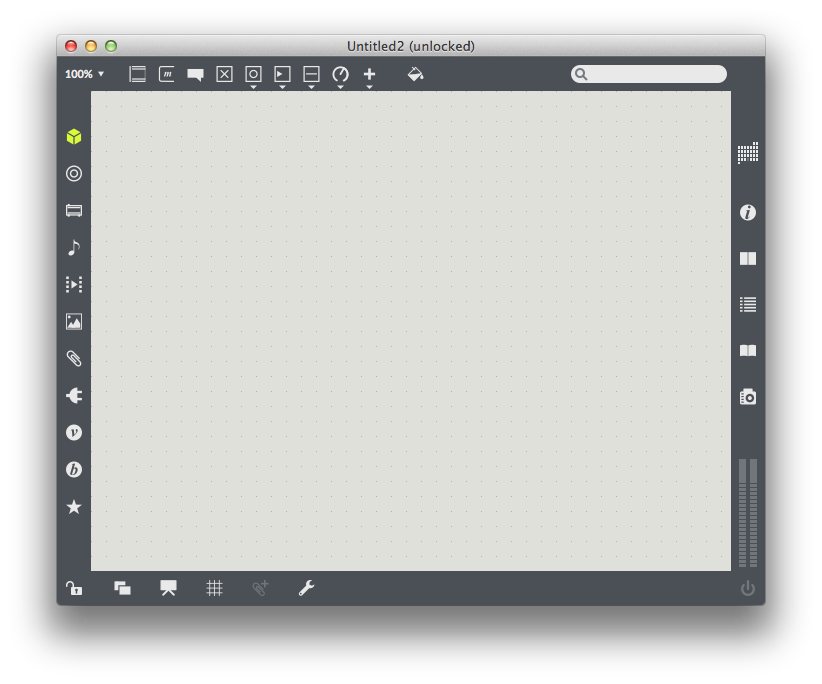Click the disabled add-snippet paperclip icon
Screen dimensions: 822x684
260,588
